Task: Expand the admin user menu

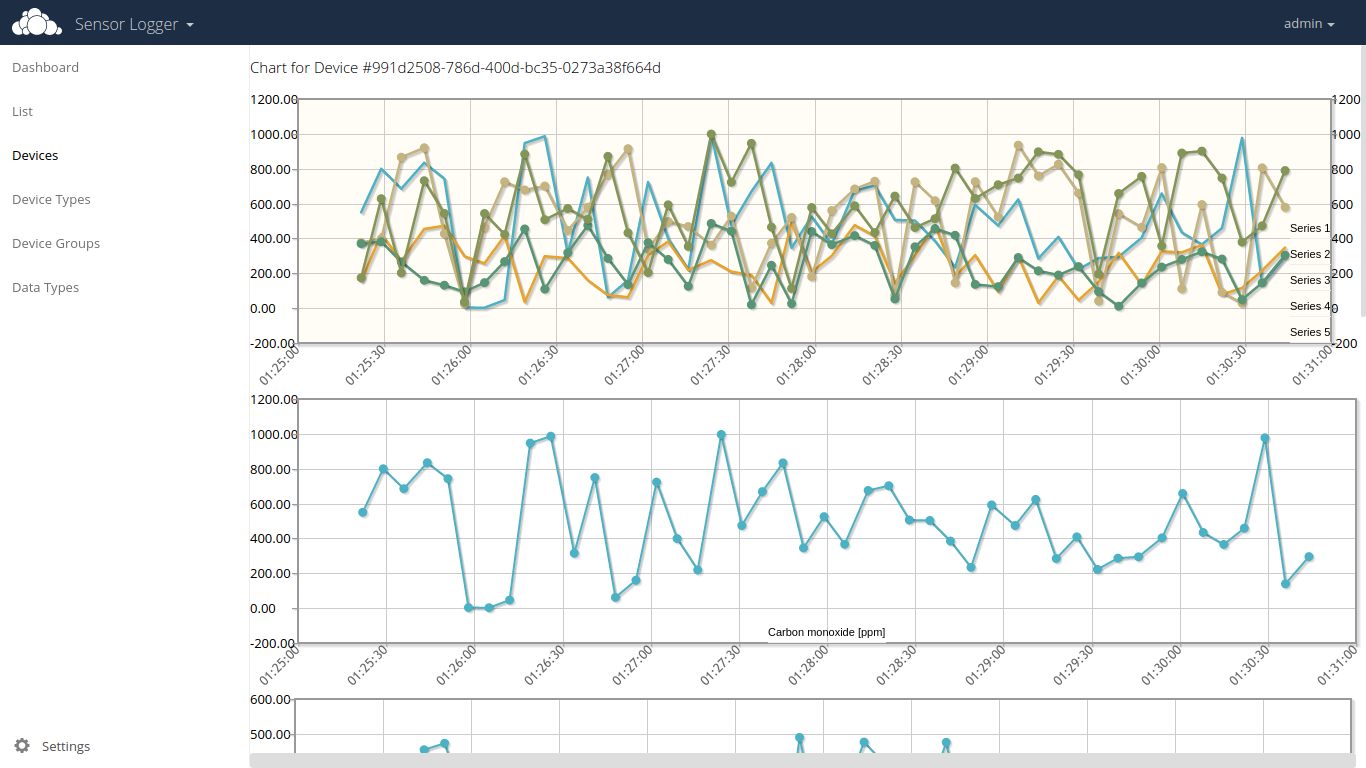Action: pyautogui.click(x=1309, y=24)
